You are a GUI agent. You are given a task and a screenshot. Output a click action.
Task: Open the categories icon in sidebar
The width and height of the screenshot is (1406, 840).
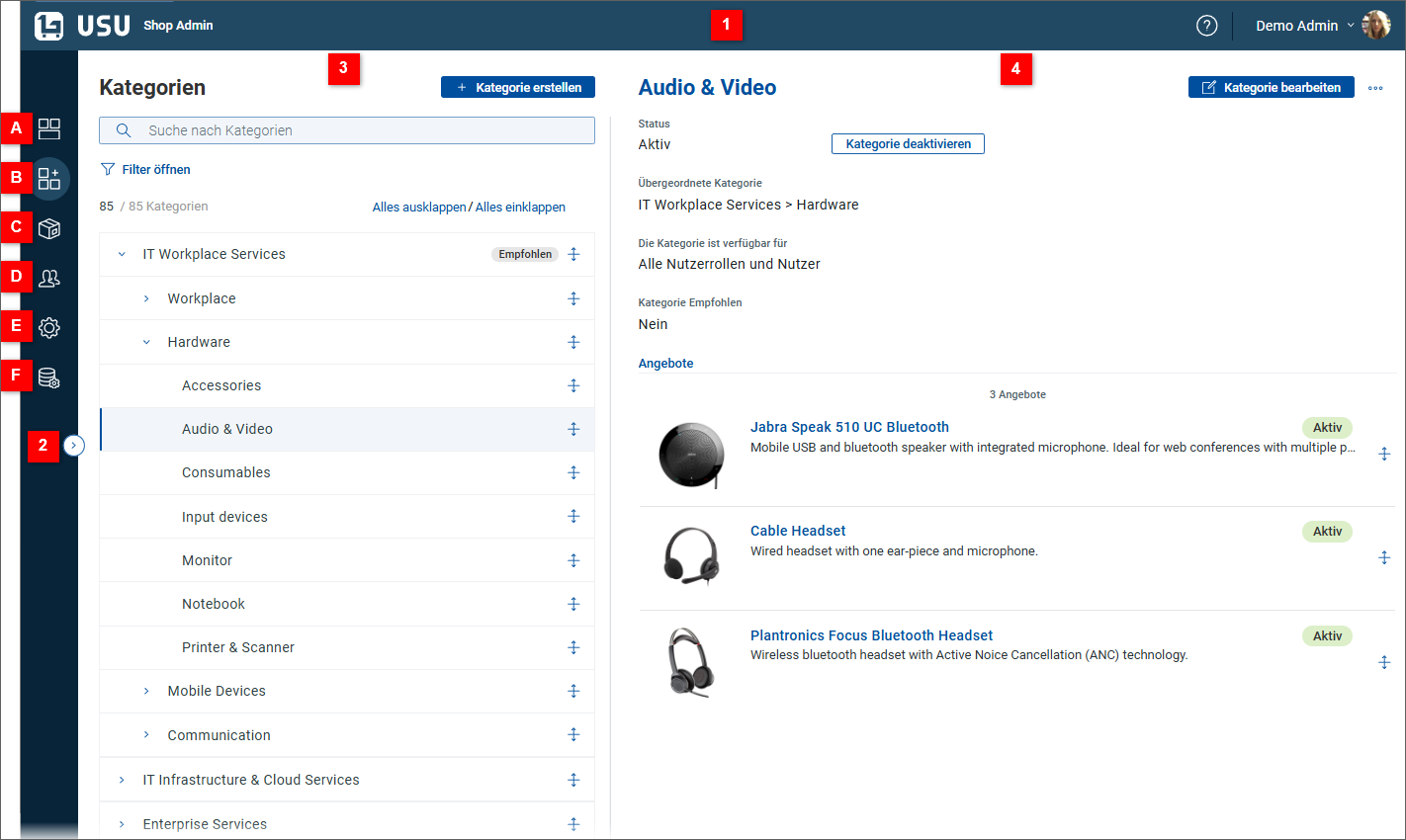tap(49, 179)
